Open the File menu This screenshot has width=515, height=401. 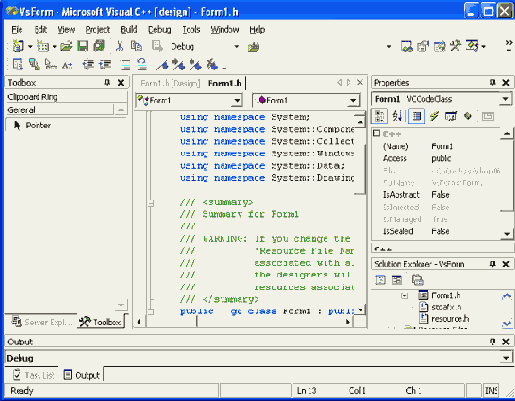tap(17, 30)
